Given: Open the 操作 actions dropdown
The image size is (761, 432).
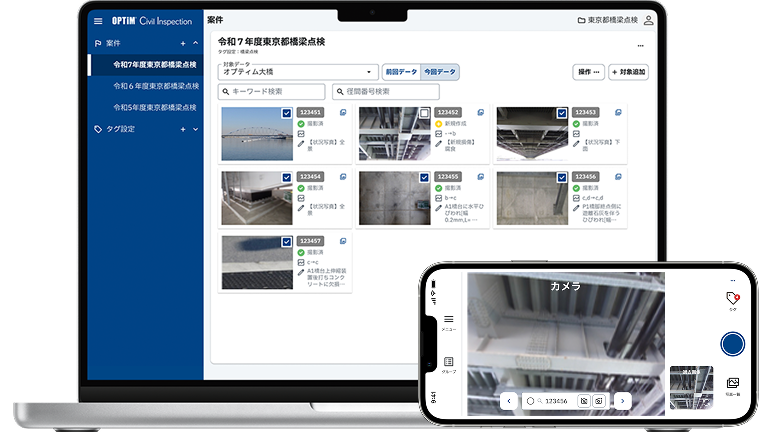Looking at the screenshot, I should (589, 72).
